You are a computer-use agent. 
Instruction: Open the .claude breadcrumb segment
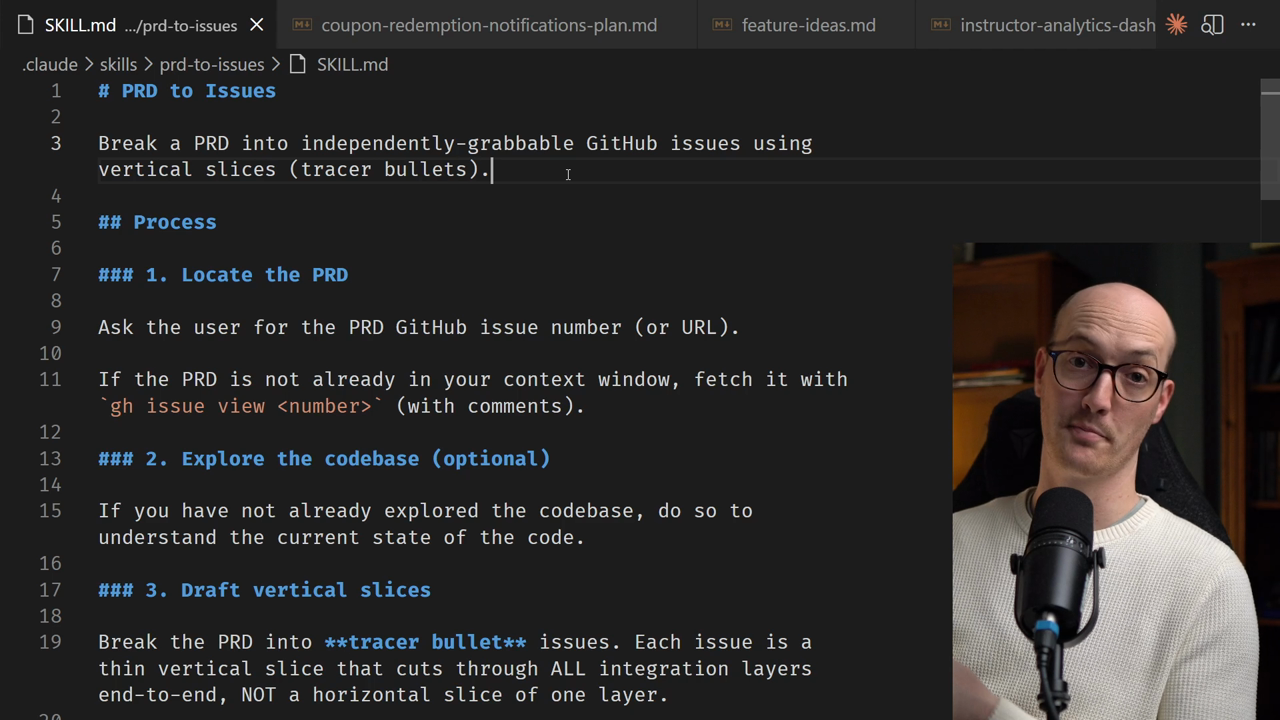(50, 64)
